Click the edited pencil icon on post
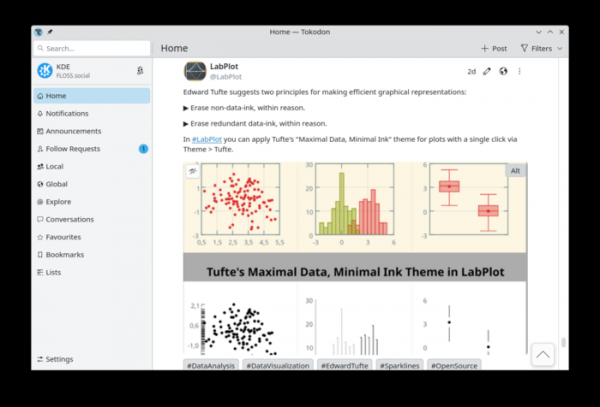The width and height of the screenshot is (600, 407). (487, 71)
